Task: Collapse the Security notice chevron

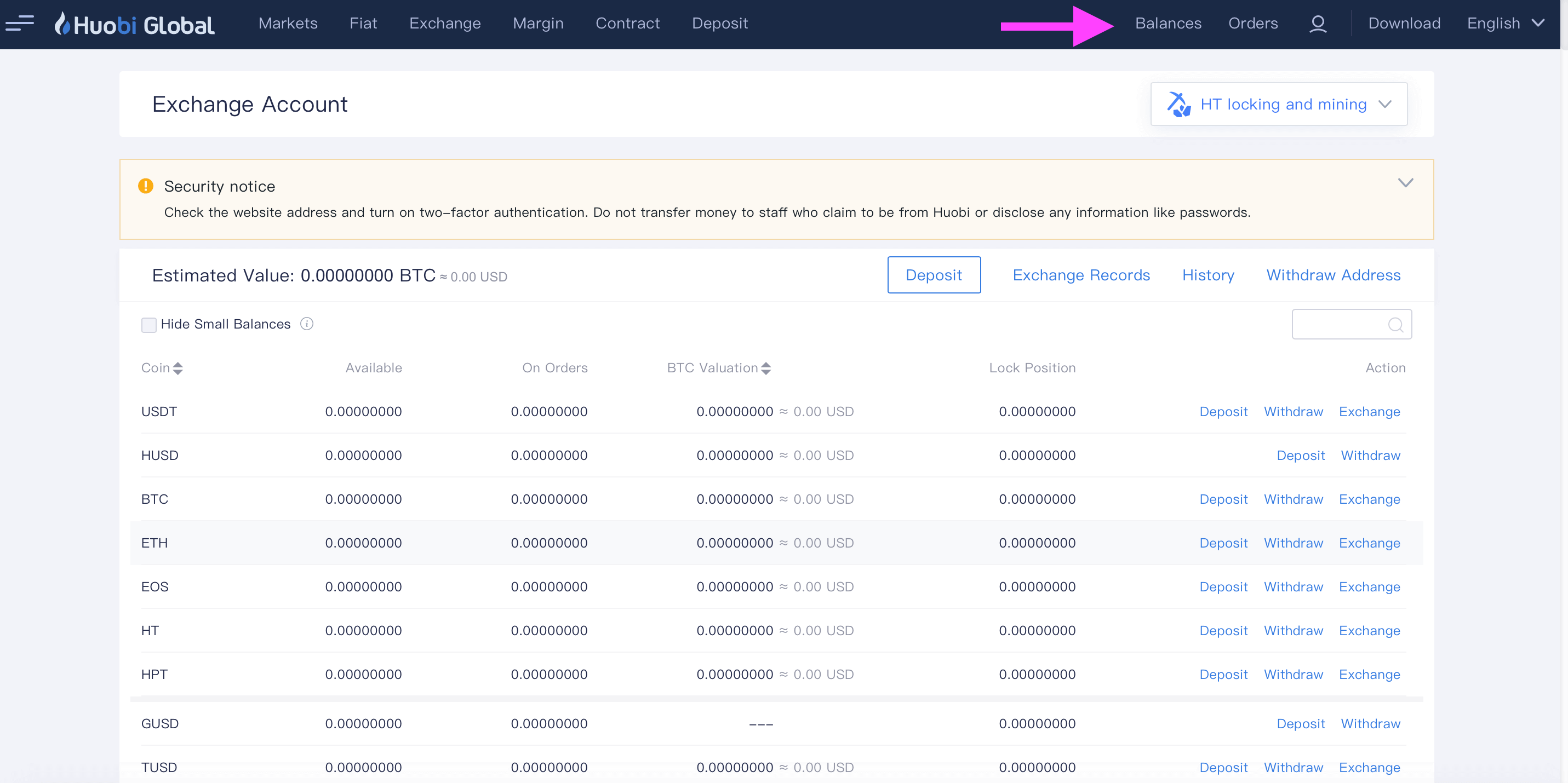Action: pos(1405,182)
